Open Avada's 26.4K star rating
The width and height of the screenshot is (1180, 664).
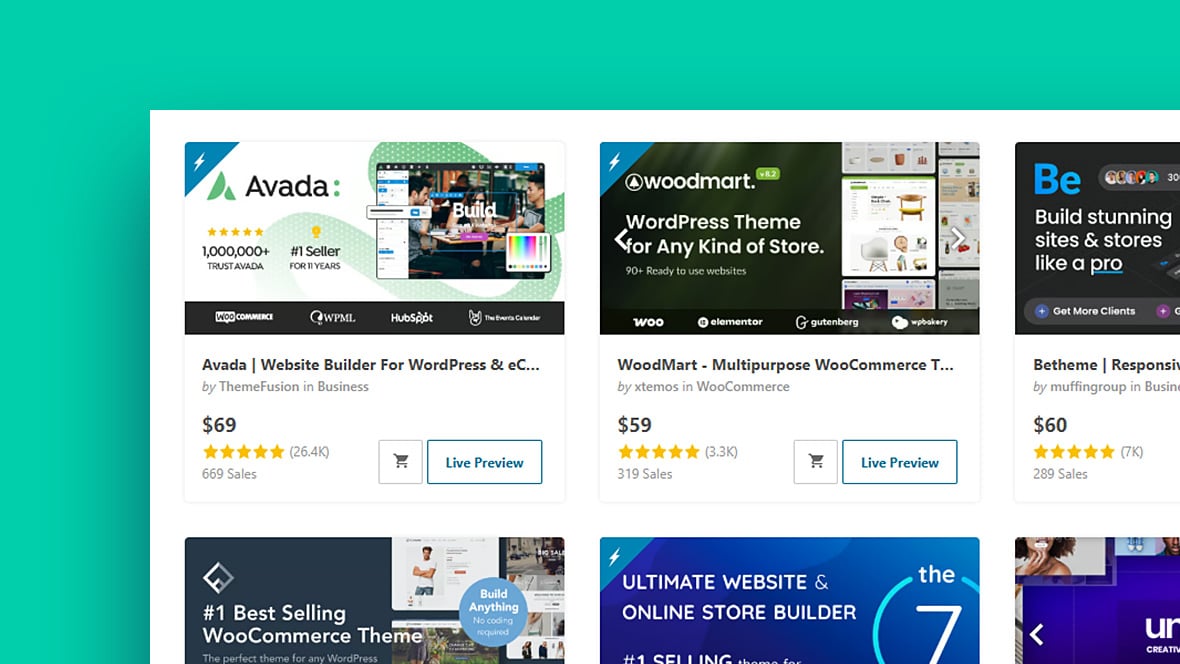(266, 452)
